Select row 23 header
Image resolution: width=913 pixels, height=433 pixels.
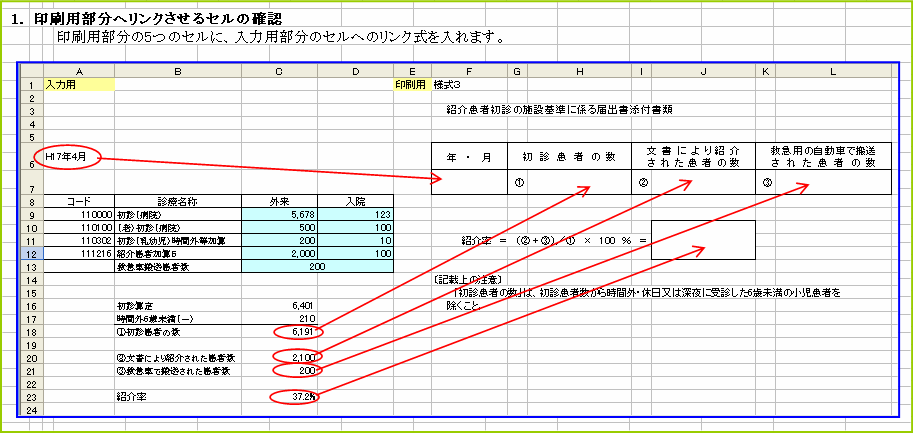click(x=31, y=397)
